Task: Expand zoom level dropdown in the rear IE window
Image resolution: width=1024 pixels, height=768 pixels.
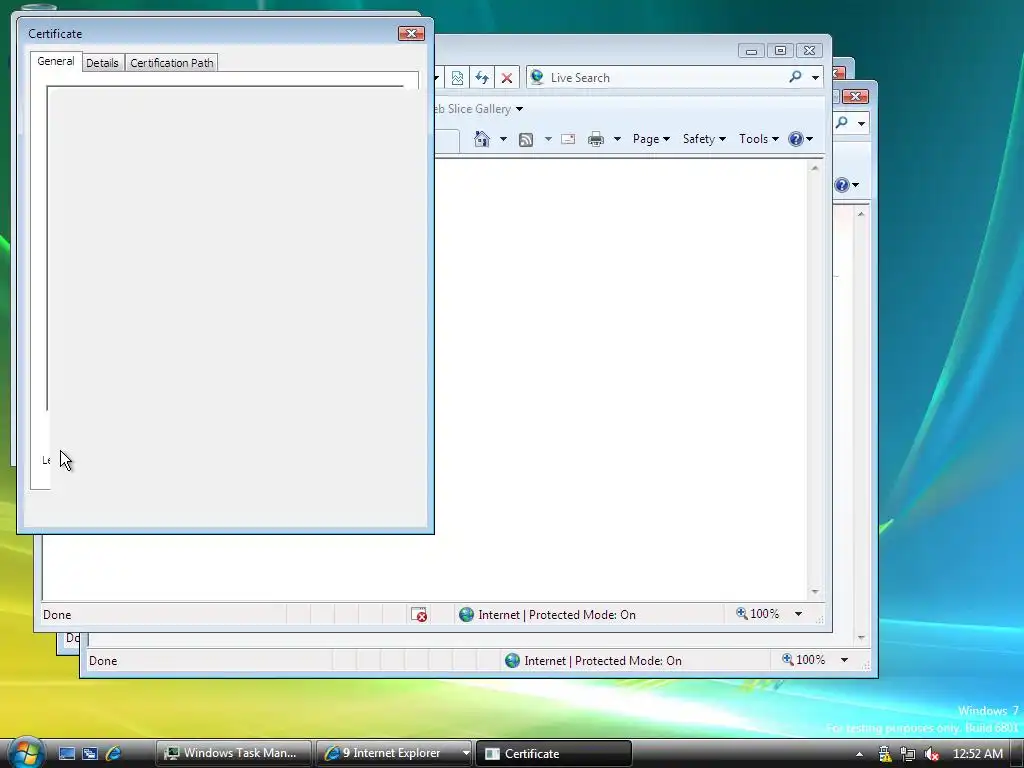Action: click(844, 660)
